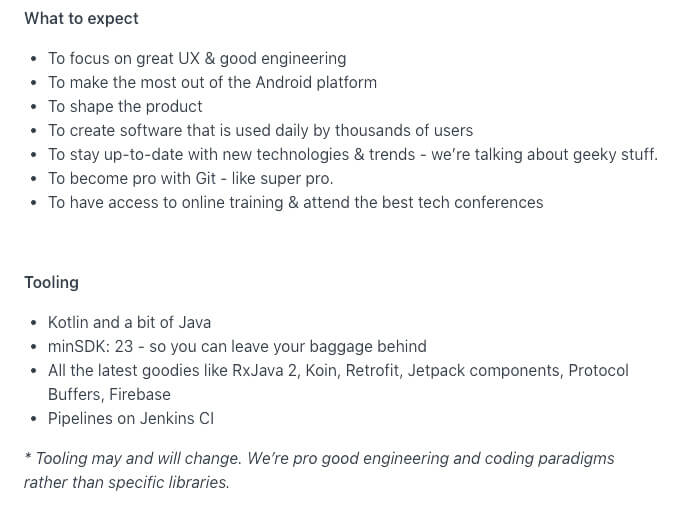Click the online training & tech conferences line

tap(295, 203)
